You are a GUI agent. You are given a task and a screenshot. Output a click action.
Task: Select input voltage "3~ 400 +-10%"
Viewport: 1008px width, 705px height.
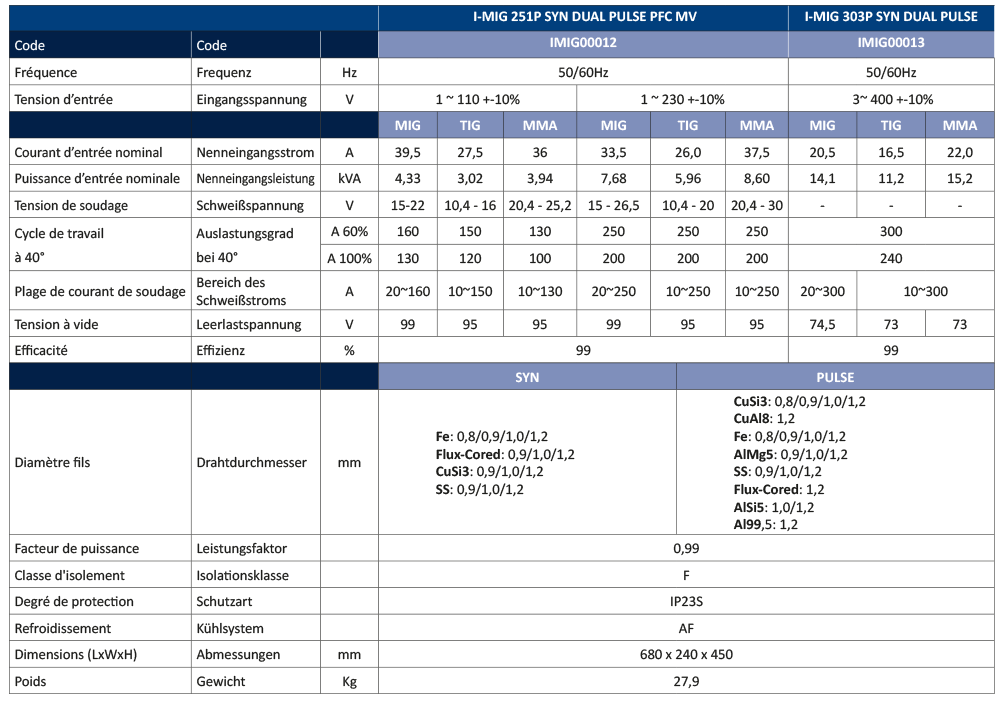pos(893,100)
